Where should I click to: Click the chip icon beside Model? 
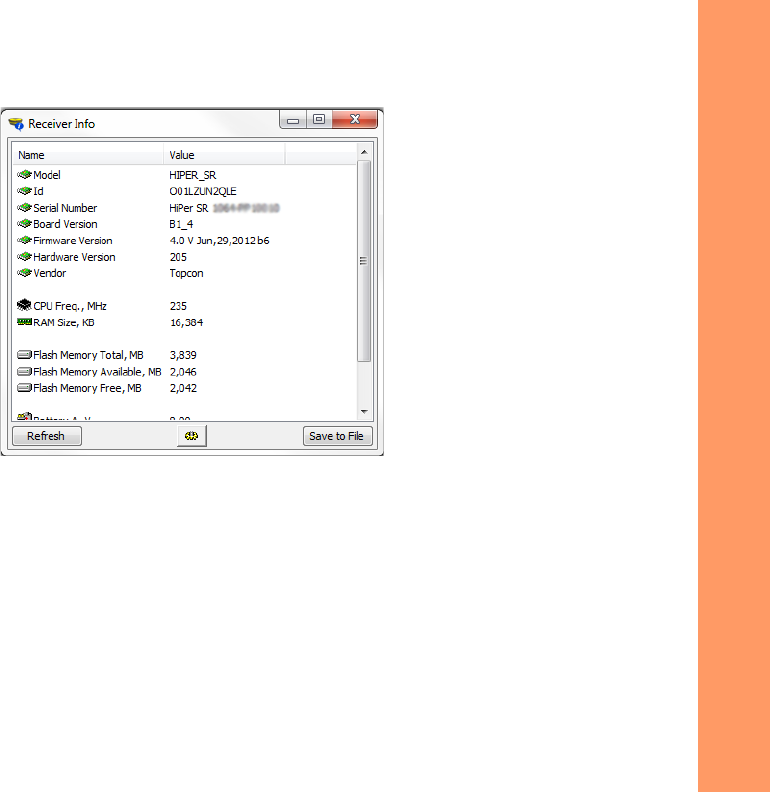point(24,175)
